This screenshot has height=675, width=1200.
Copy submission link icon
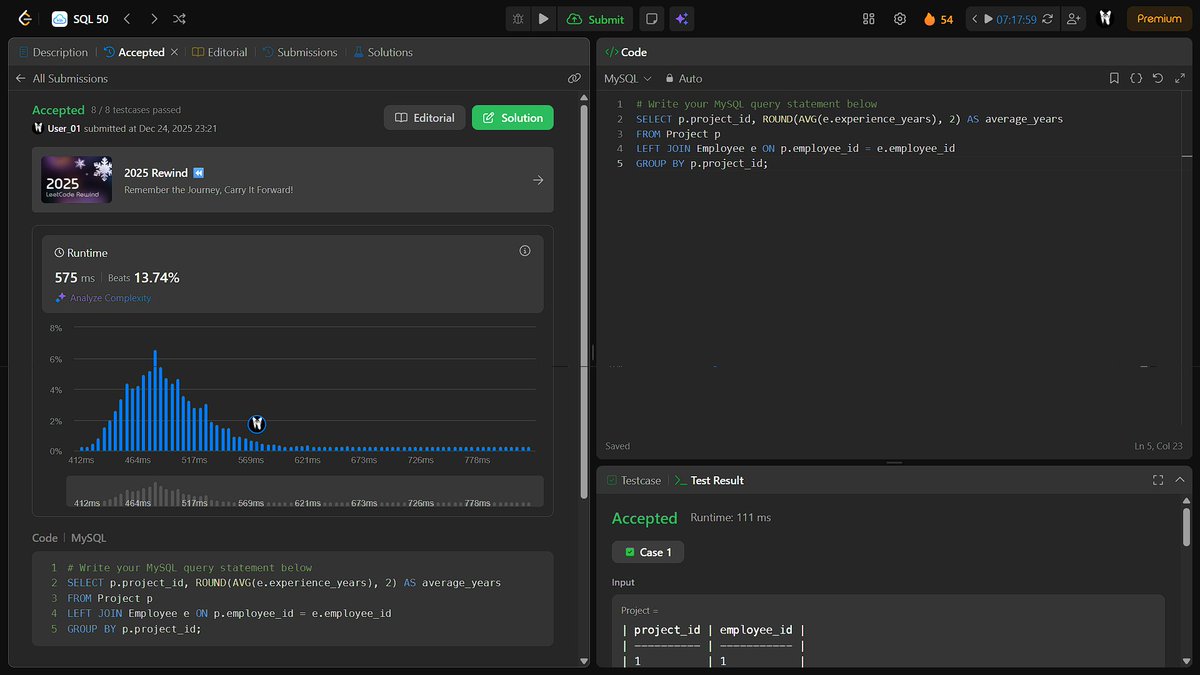coord(574,78)
